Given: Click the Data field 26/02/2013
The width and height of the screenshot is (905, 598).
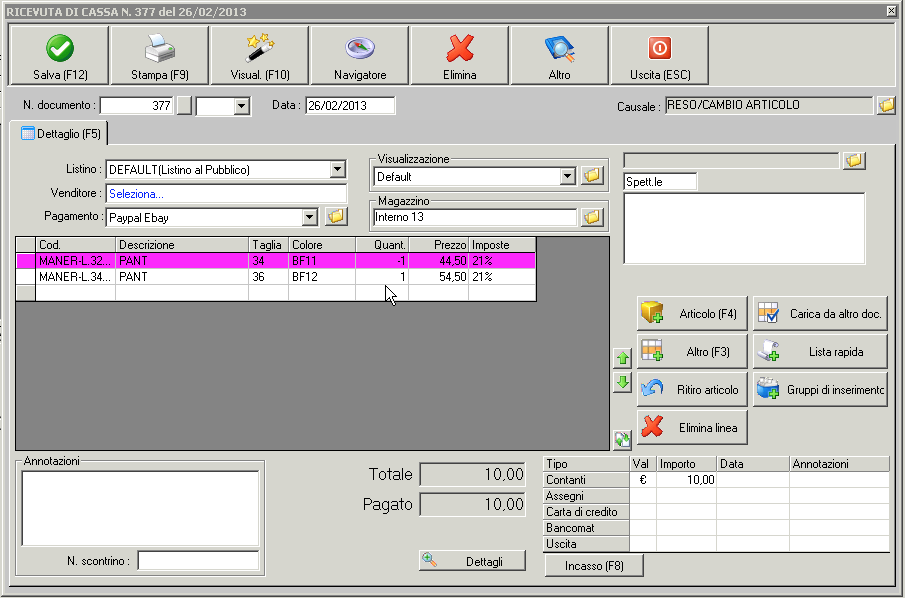Looking at the screenshot, I should pyautogui.click(x=350, y=106).
